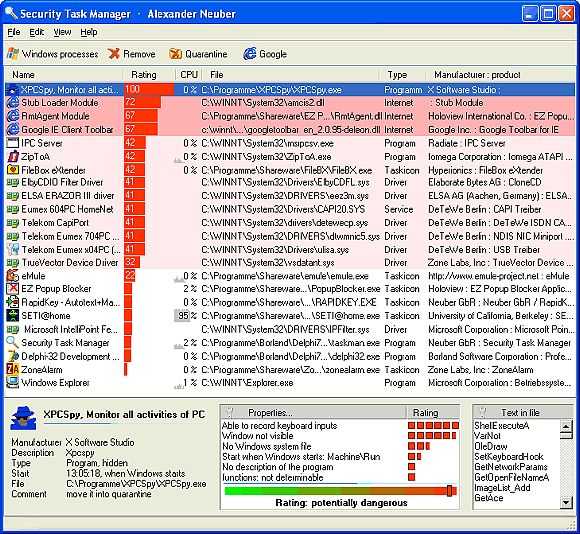Click the Google toolbar button
580x534 pixels.
point(265,54)
